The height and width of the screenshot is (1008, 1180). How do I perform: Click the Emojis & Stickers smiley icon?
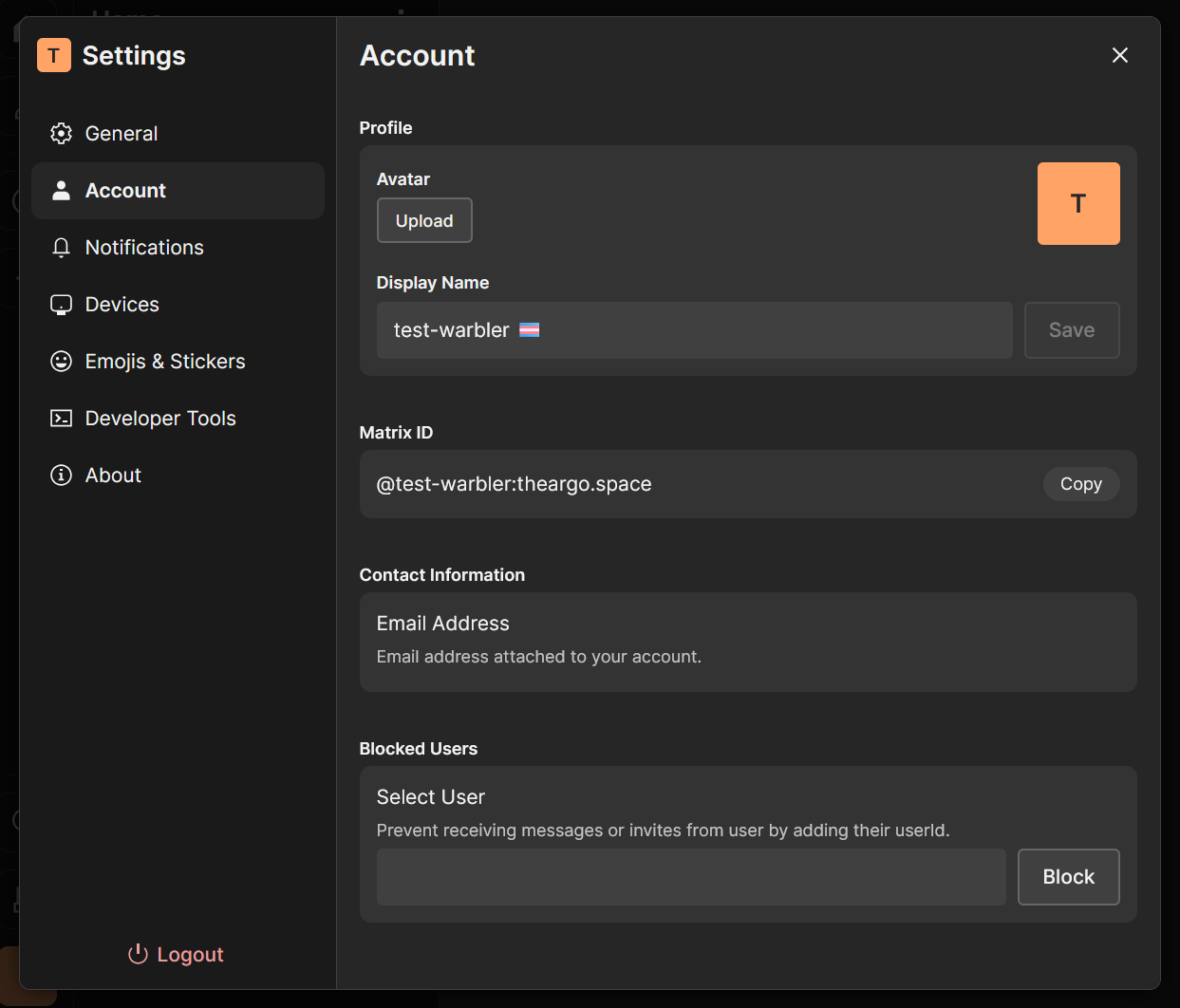61,361
